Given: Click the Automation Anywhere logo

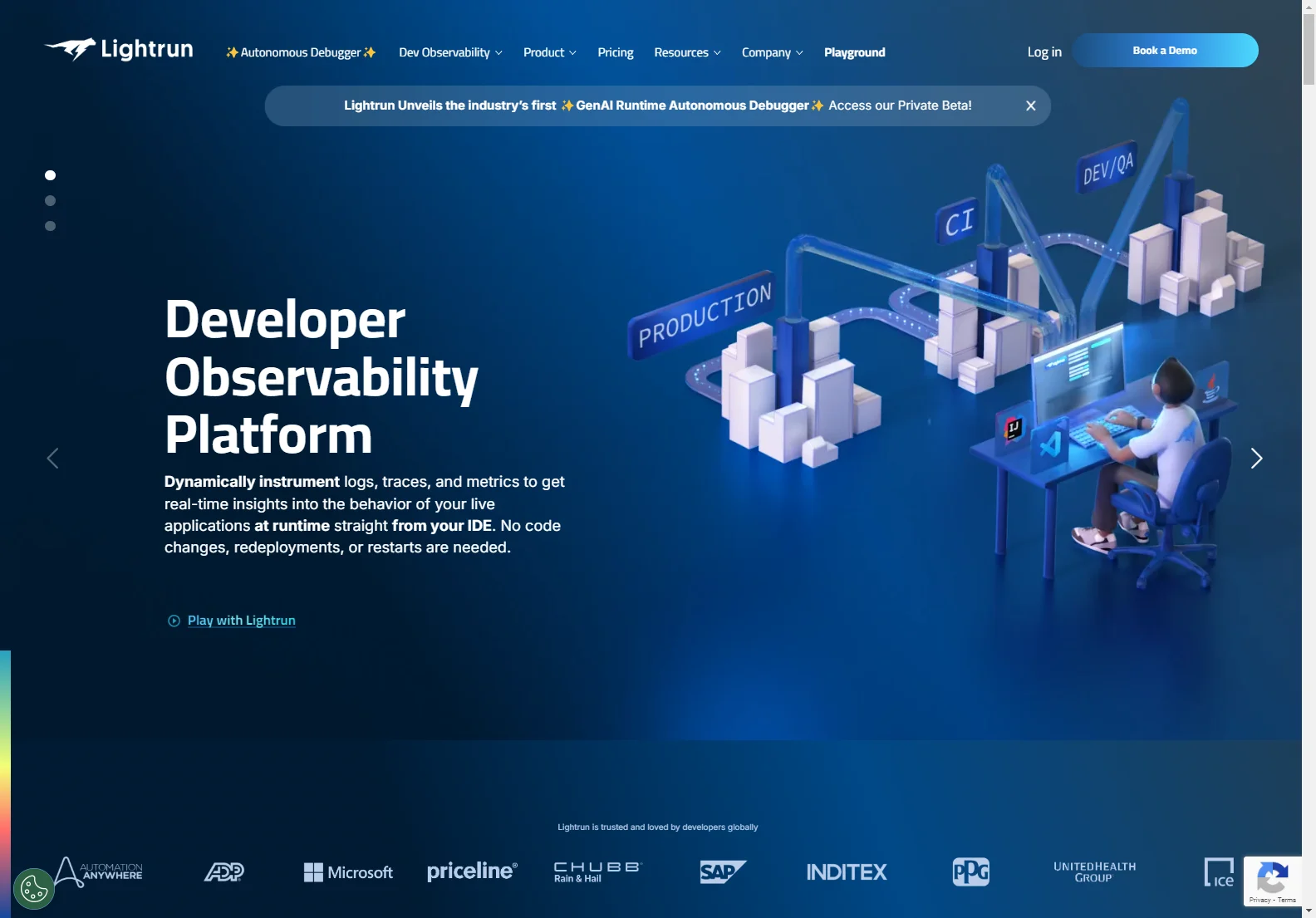Looking at the screenshot, I should tap(98, 872).
